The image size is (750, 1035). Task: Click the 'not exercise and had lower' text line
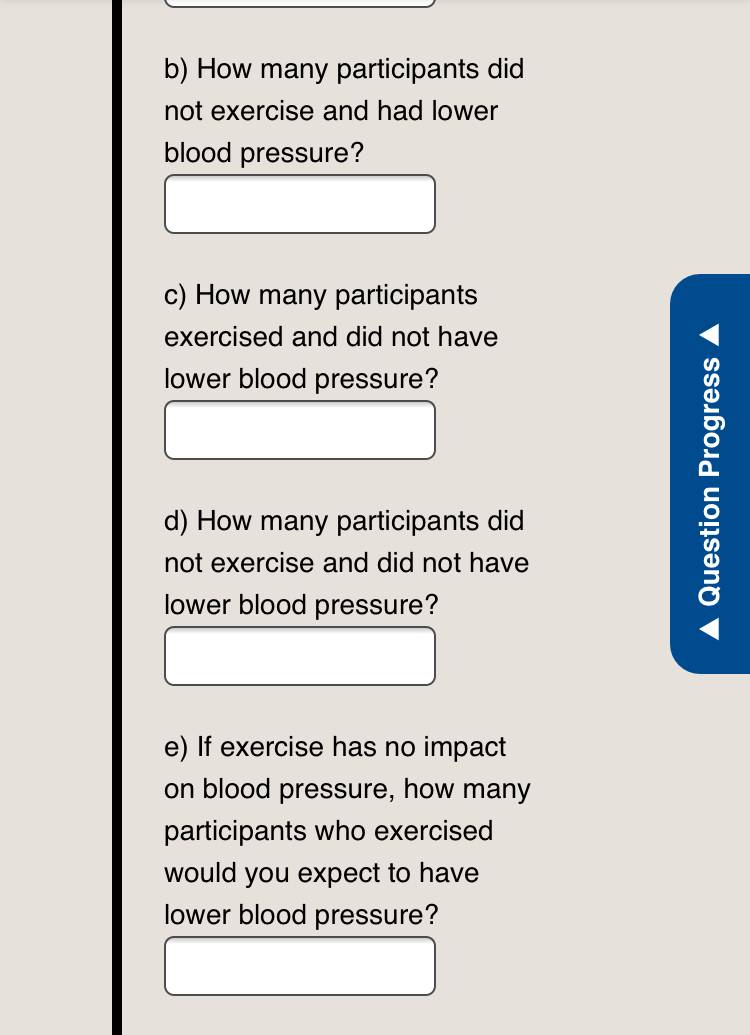331,111
